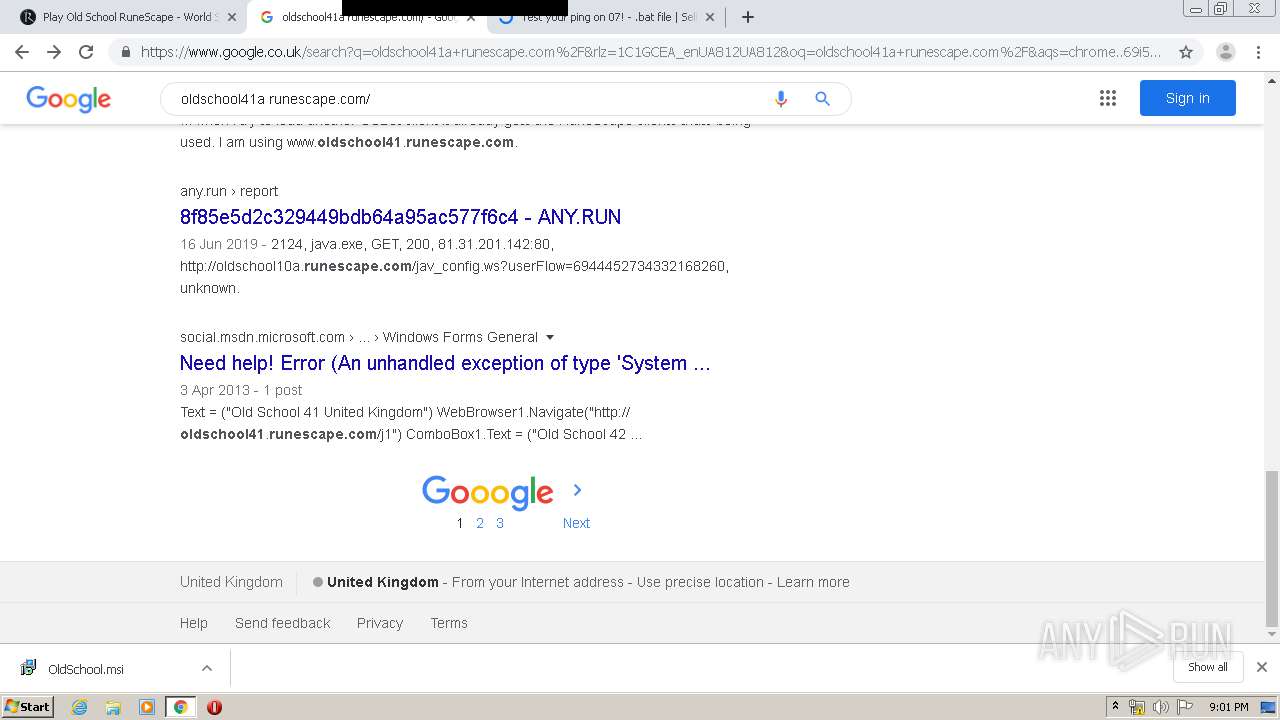Click the volume speaker tray icon
The height and width of the screenshot is (720, 1280).
[x=1160, y=707]
